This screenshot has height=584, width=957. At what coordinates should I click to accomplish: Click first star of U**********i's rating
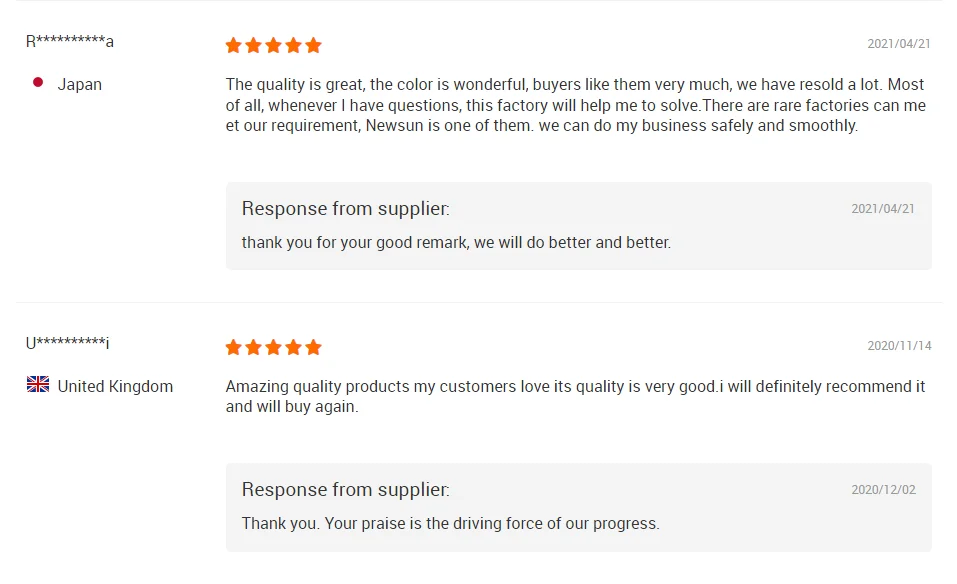click(x=234, y=347)
